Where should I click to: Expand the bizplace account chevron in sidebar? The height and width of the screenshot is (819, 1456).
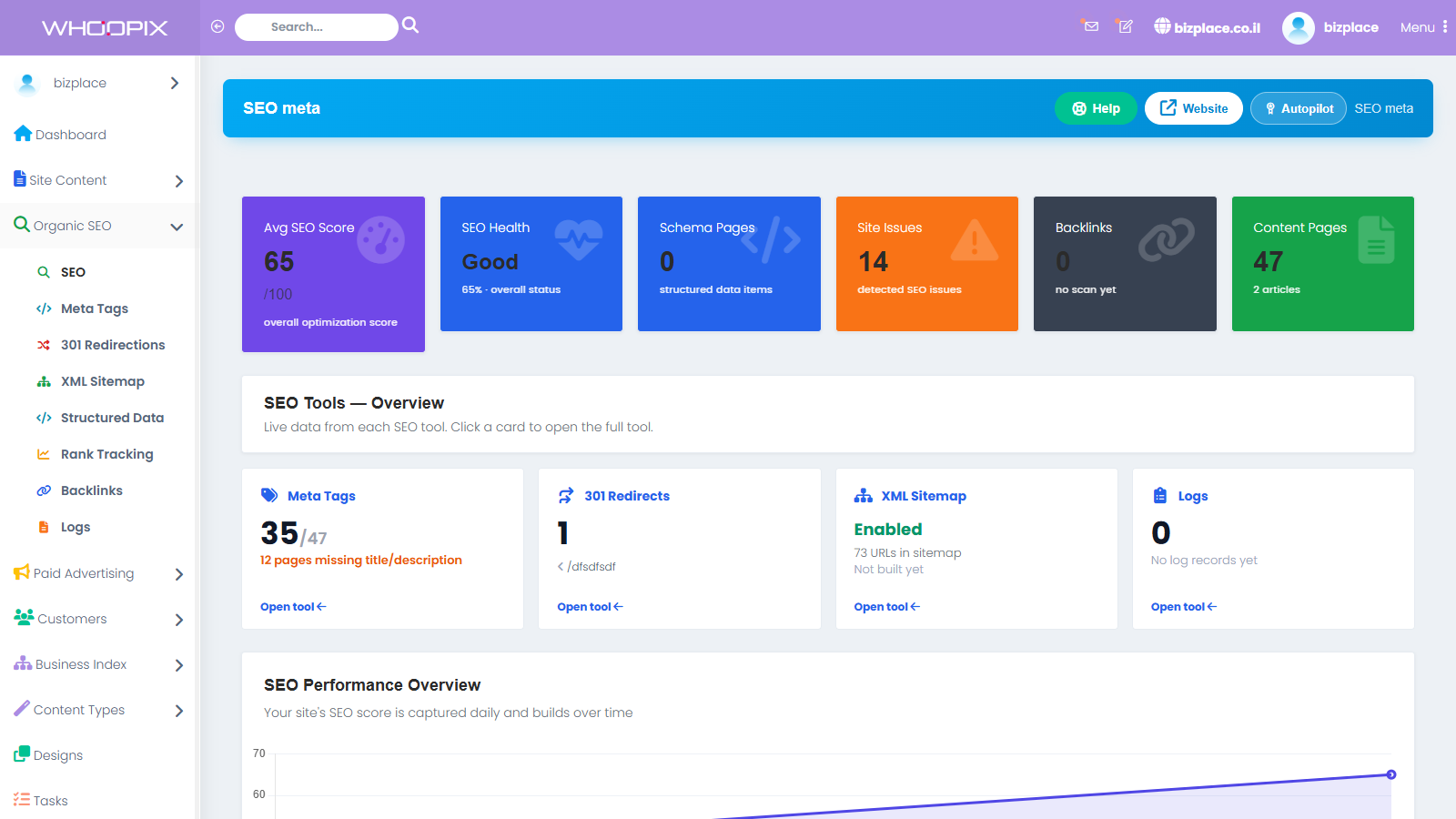[x=175, y=83]
